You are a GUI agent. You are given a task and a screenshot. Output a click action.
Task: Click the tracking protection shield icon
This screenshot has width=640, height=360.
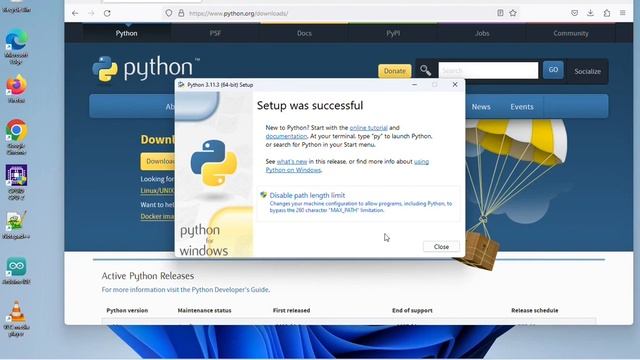169,13
